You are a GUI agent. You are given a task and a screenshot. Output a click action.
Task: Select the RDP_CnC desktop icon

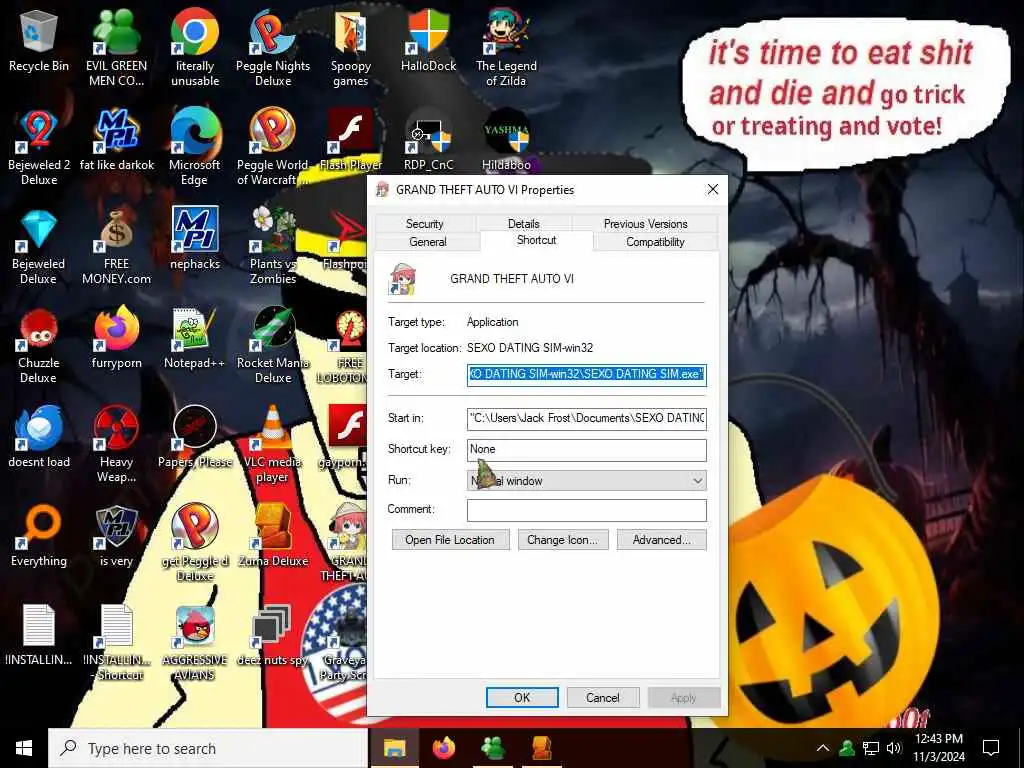point(428,140)
